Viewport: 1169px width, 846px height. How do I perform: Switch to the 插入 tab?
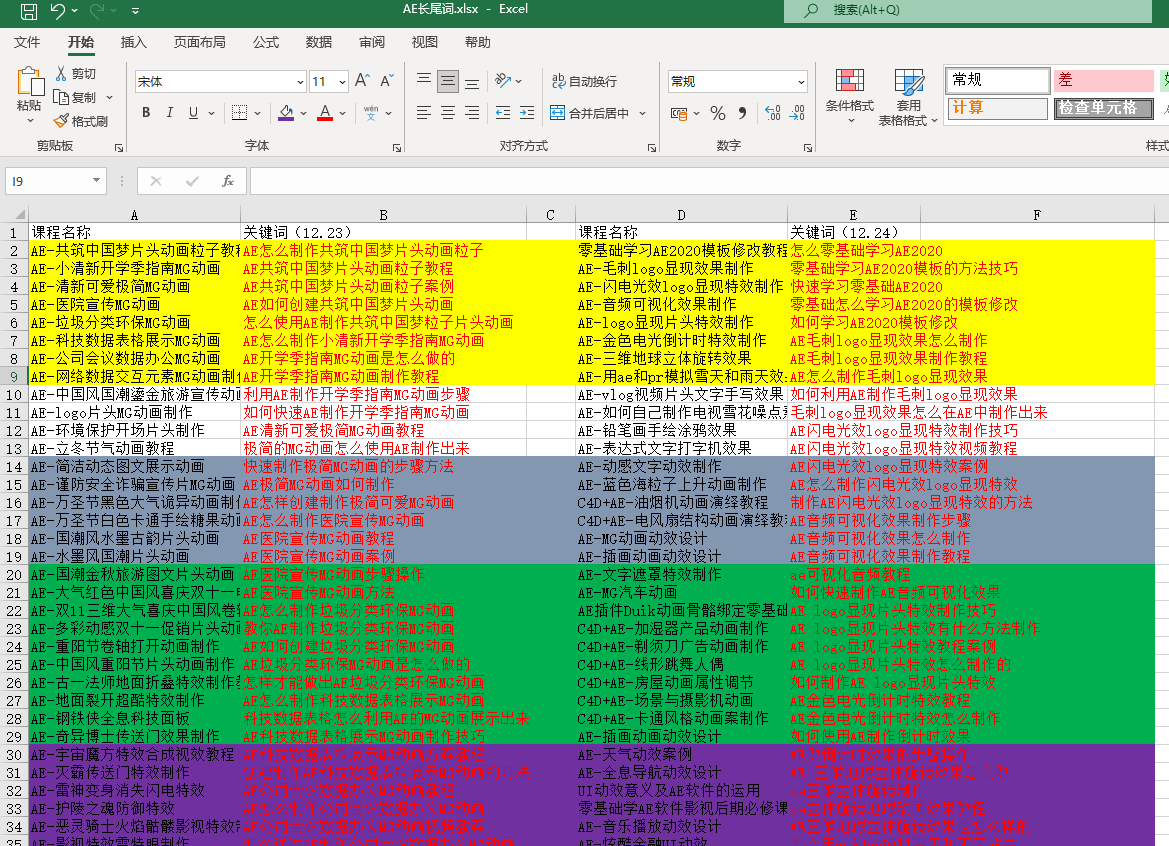[133, 42]
